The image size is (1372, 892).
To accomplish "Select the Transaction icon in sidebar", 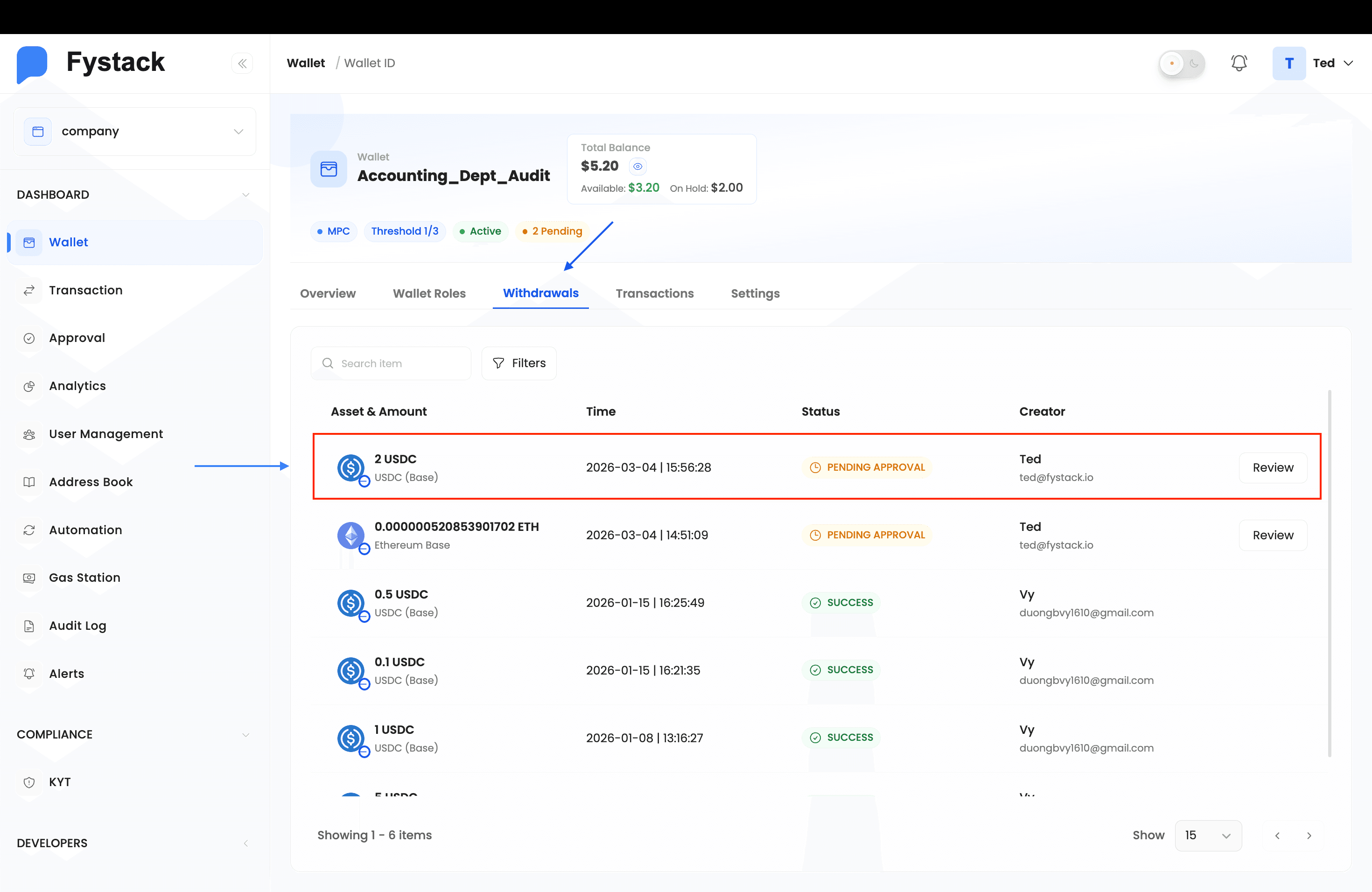I will (x=30, y=290).
